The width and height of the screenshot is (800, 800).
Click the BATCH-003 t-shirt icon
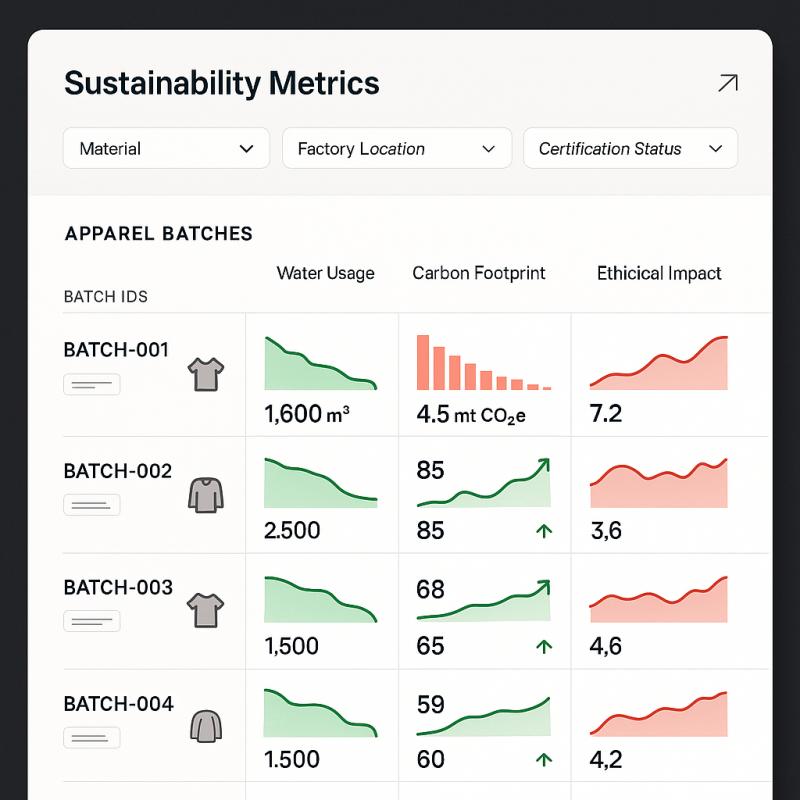click(x=206, y=609)
